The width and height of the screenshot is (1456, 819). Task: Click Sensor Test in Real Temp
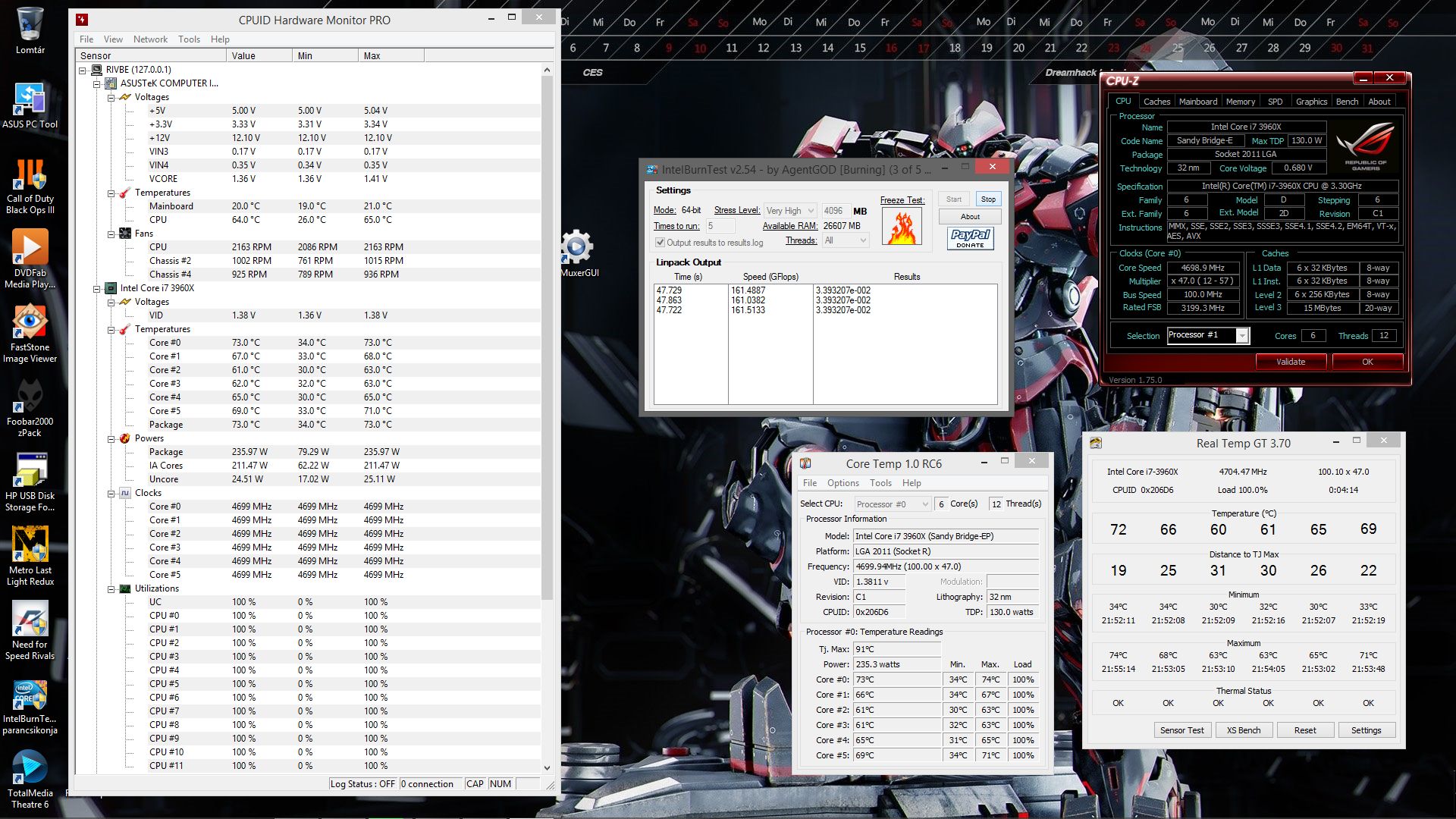pyautogui.click(x=1181, y=730)
